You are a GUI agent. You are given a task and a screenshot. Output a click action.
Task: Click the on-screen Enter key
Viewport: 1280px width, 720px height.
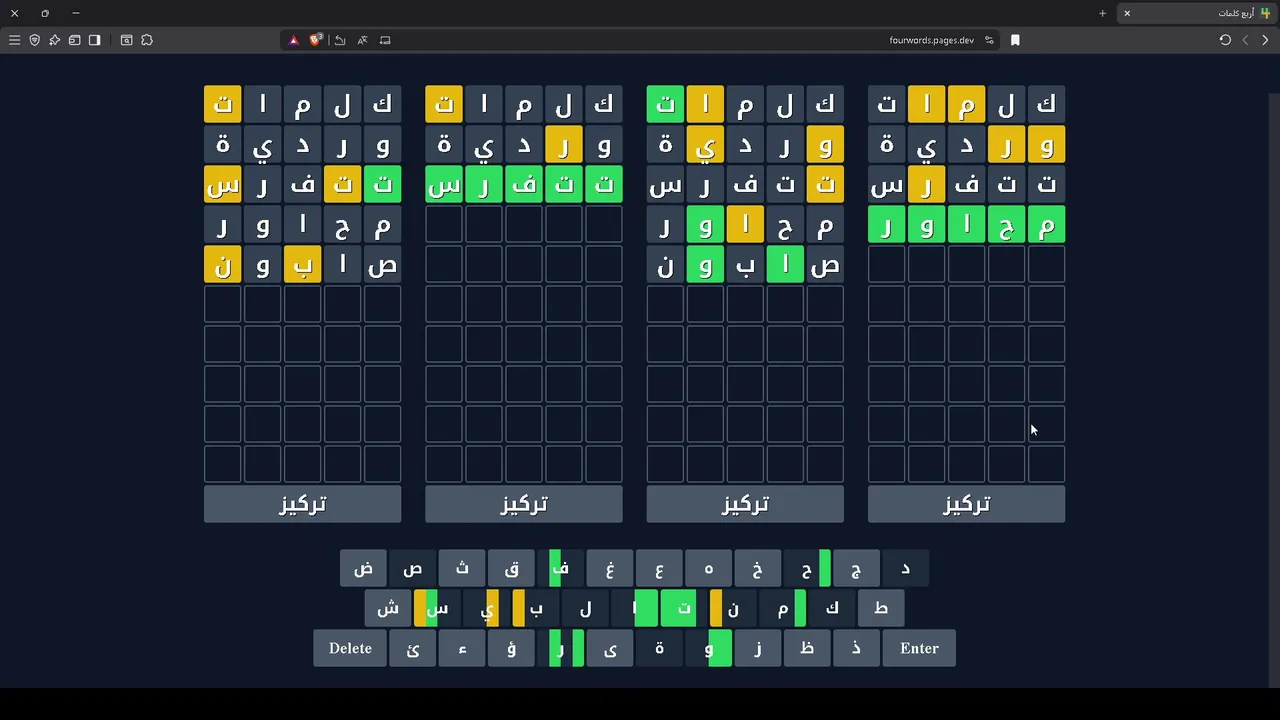click(x=919, y=648)
